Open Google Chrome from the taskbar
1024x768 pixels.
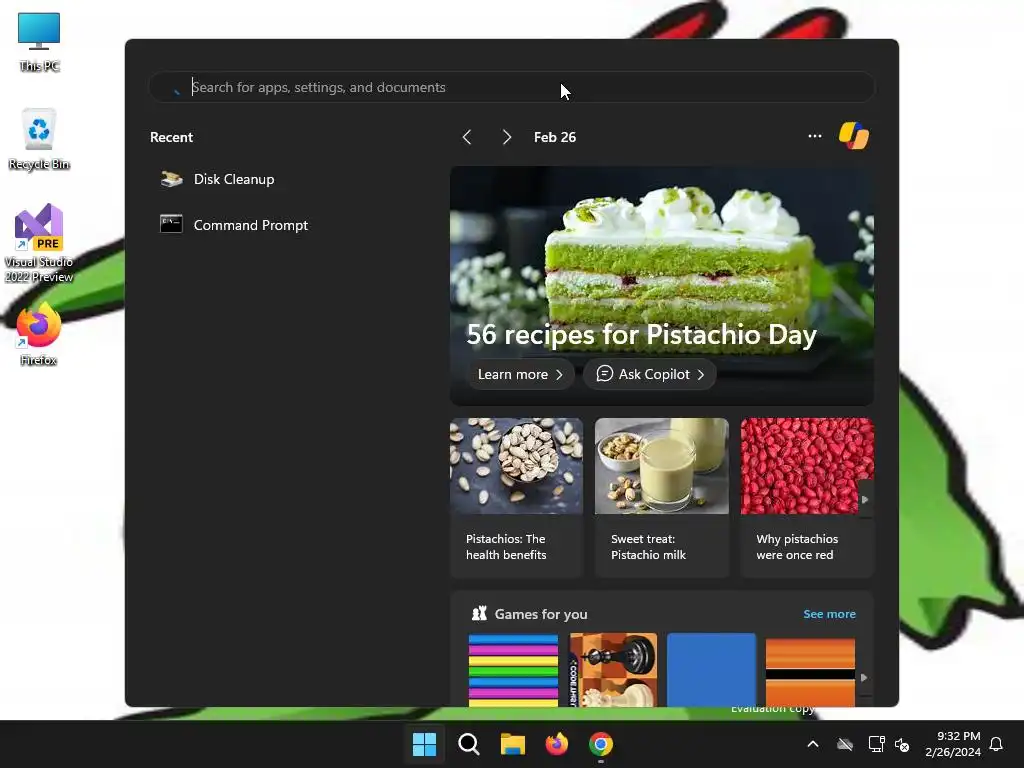pos(601,744)
